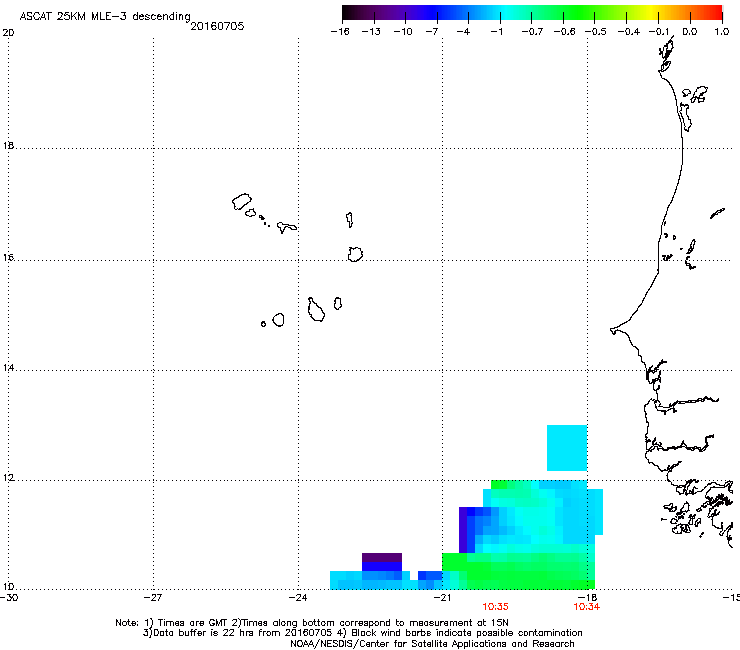Click the latitude label 20
The image size is (740, 650).
8,33
